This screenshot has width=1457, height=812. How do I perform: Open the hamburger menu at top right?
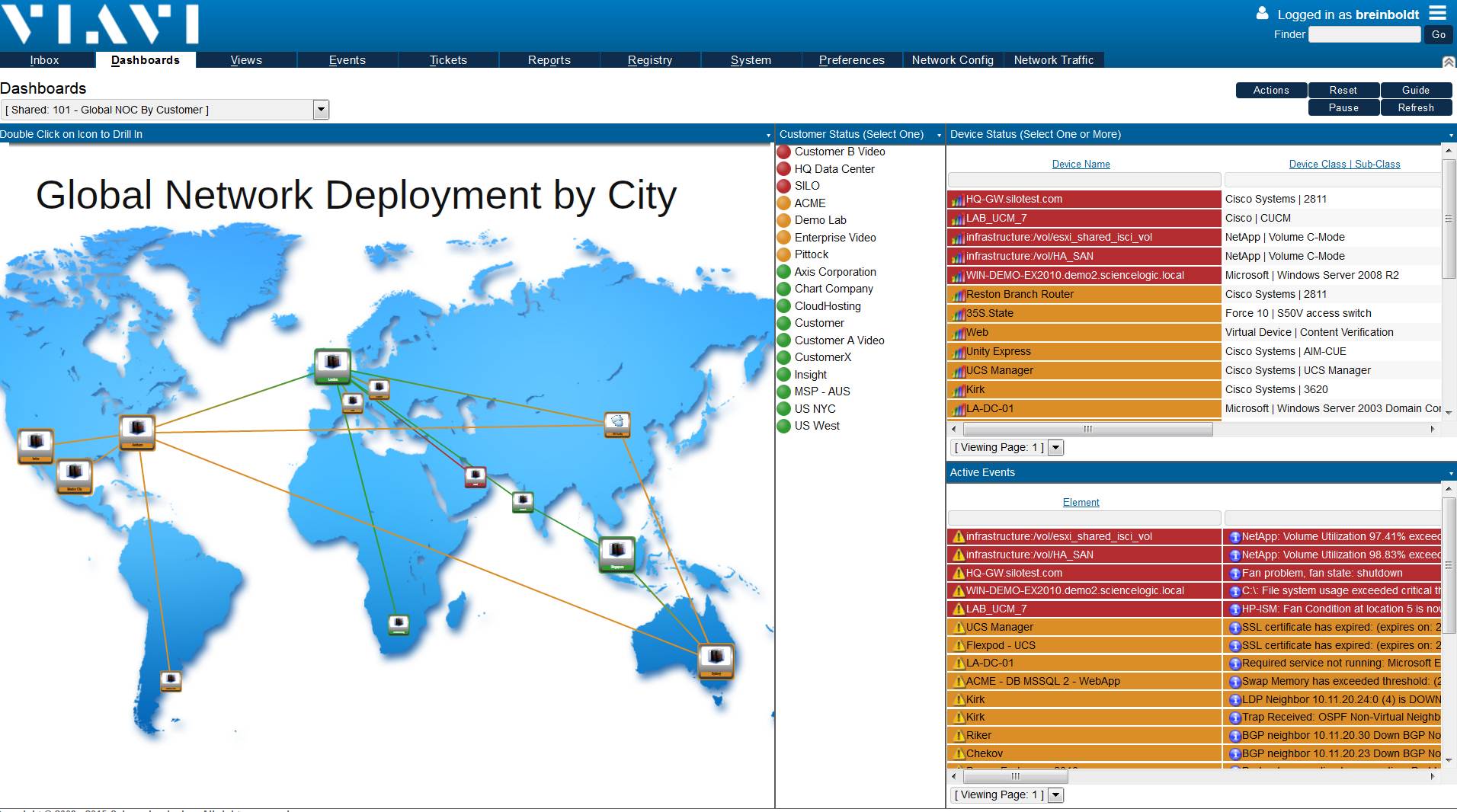1437,13
